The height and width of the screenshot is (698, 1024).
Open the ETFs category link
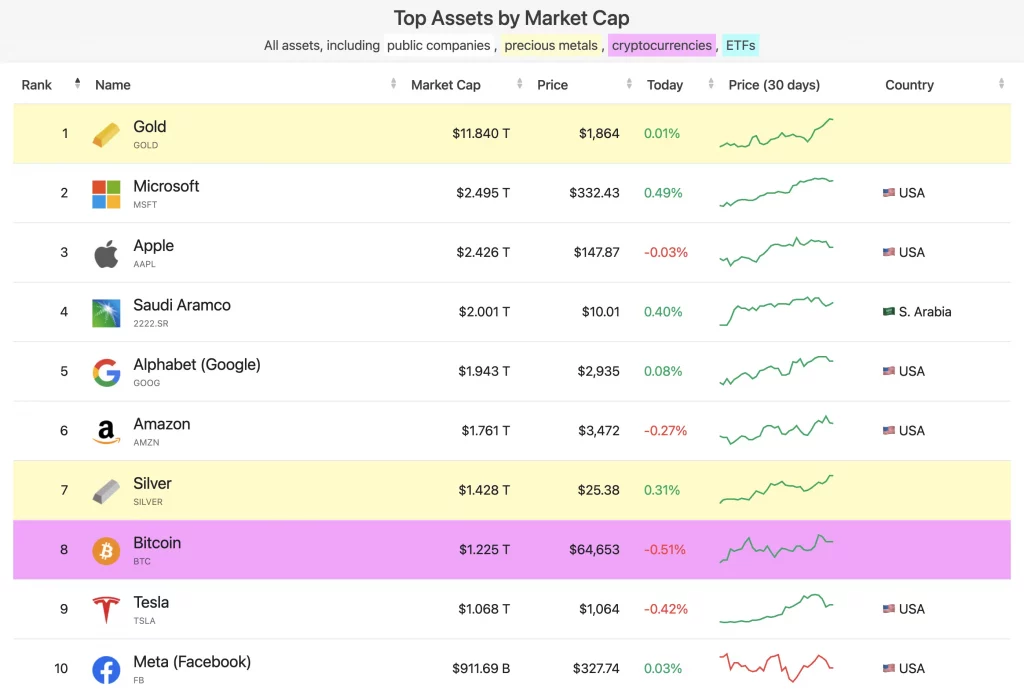point(740,45)
